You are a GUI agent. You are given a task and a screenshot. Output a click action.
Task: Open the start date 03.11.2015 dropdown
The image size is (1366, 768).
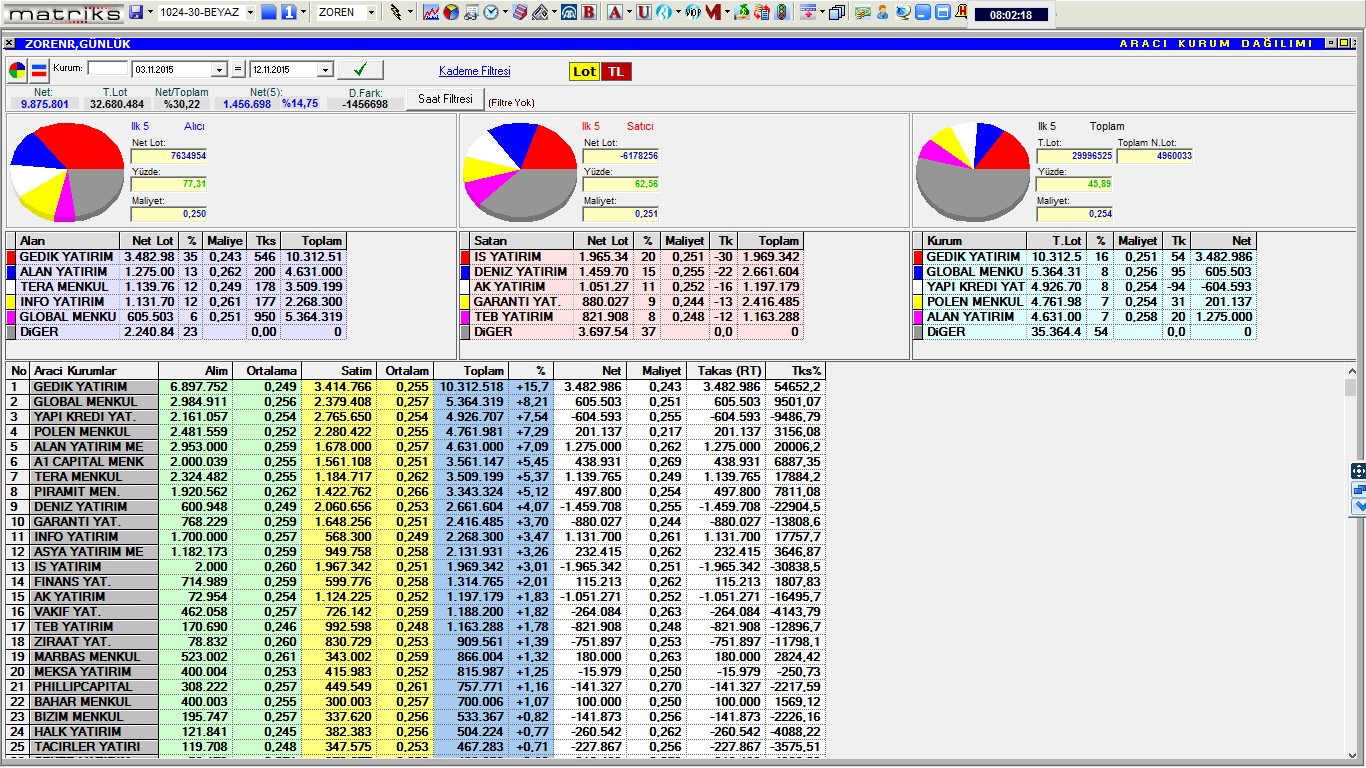click(x=220, y=70)
